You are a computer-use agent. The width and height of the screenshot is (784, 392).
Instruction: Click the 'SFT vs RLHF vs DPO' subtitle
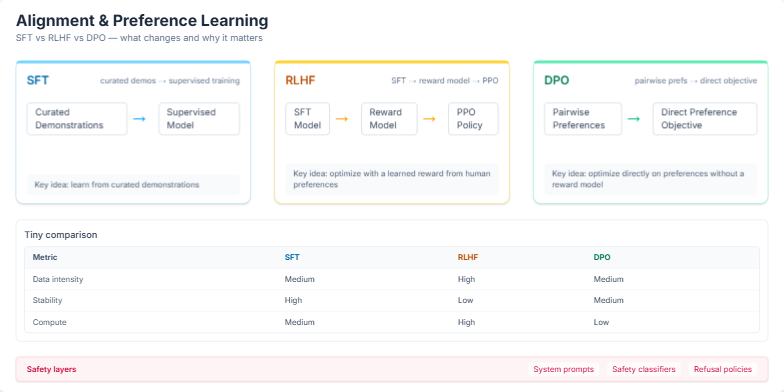[140, 38]
